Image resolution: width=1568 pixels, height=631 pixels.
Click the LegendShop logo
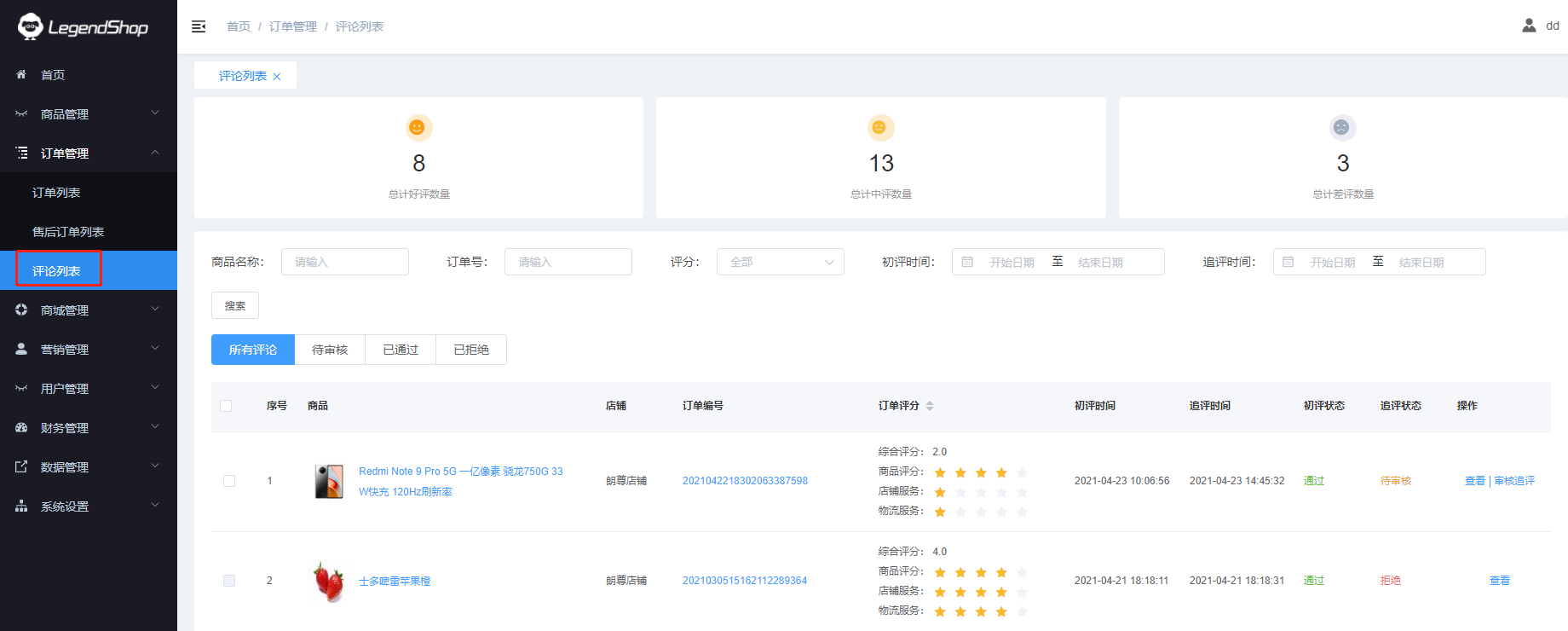click(x=84, y=27)
